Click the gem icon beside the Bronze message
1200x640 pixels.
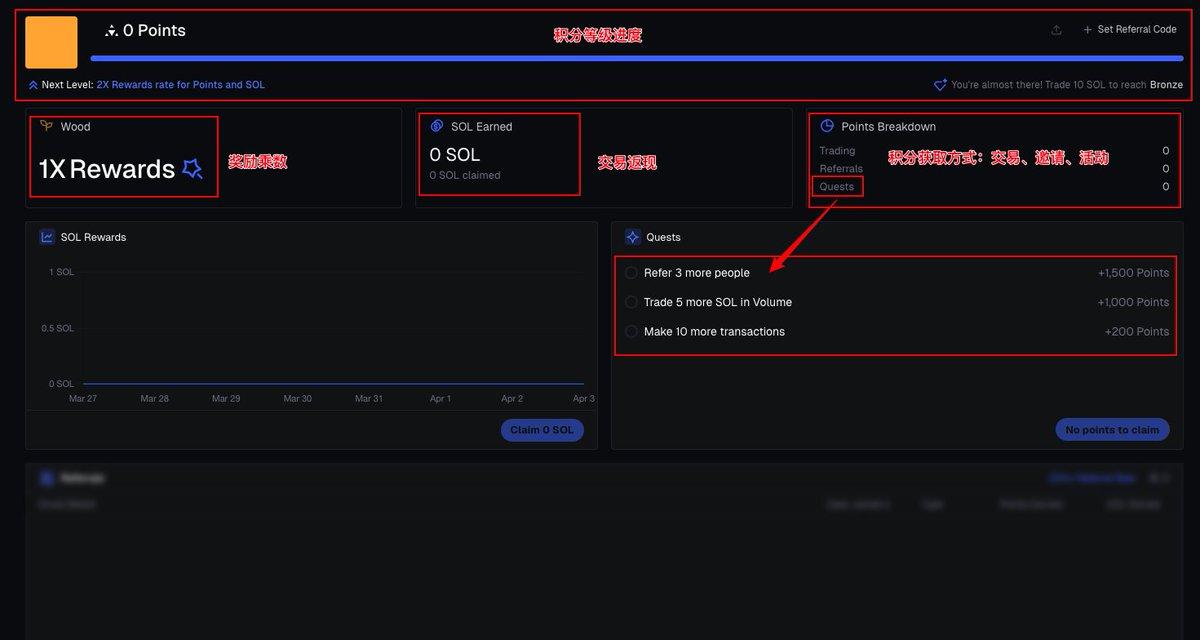[x=940, y=85]
